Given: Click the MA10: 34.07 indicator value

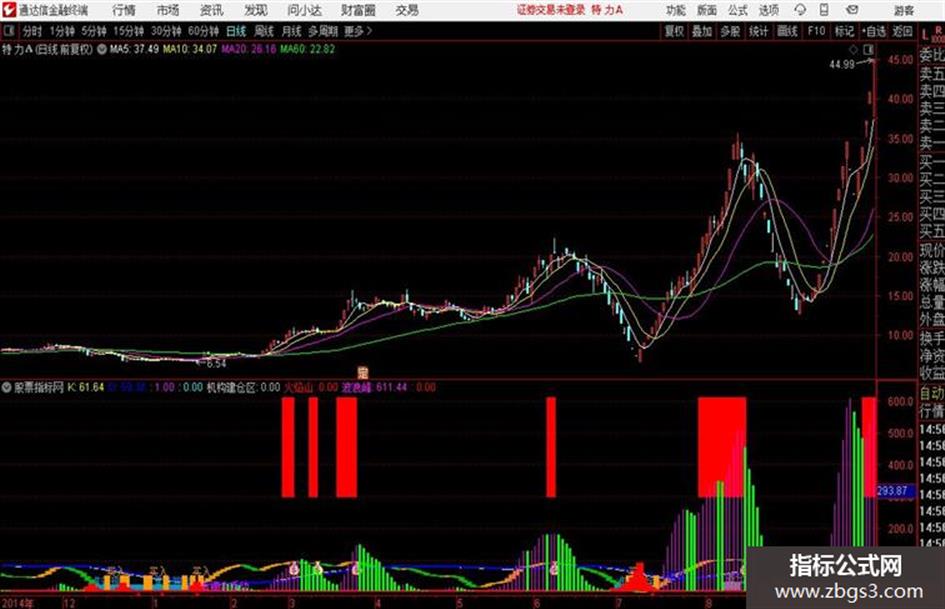Looking at the screenshot, I should pyautogui.click(x=189, y=49).
